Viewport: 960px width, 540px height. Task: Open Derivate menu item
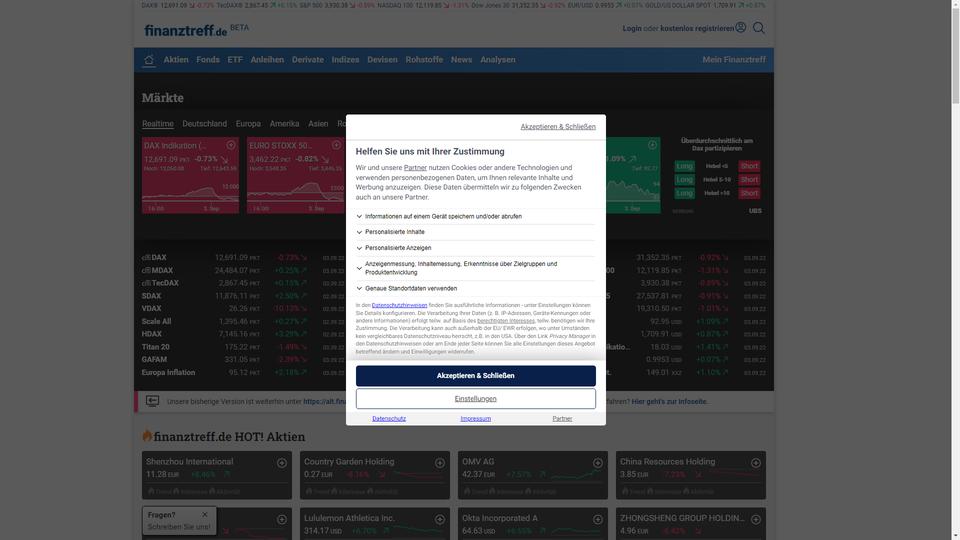307,60
